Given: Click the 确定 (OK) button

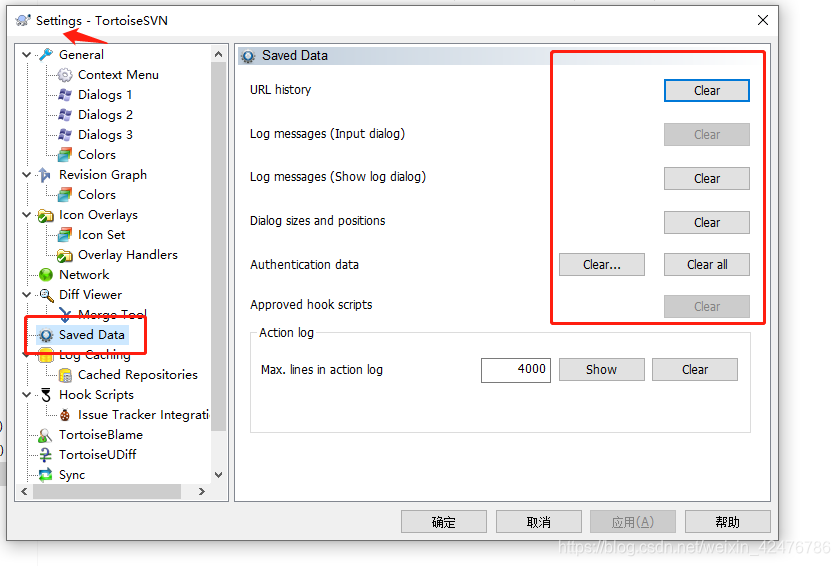Looking at the screenshot, I should (444, 522).
